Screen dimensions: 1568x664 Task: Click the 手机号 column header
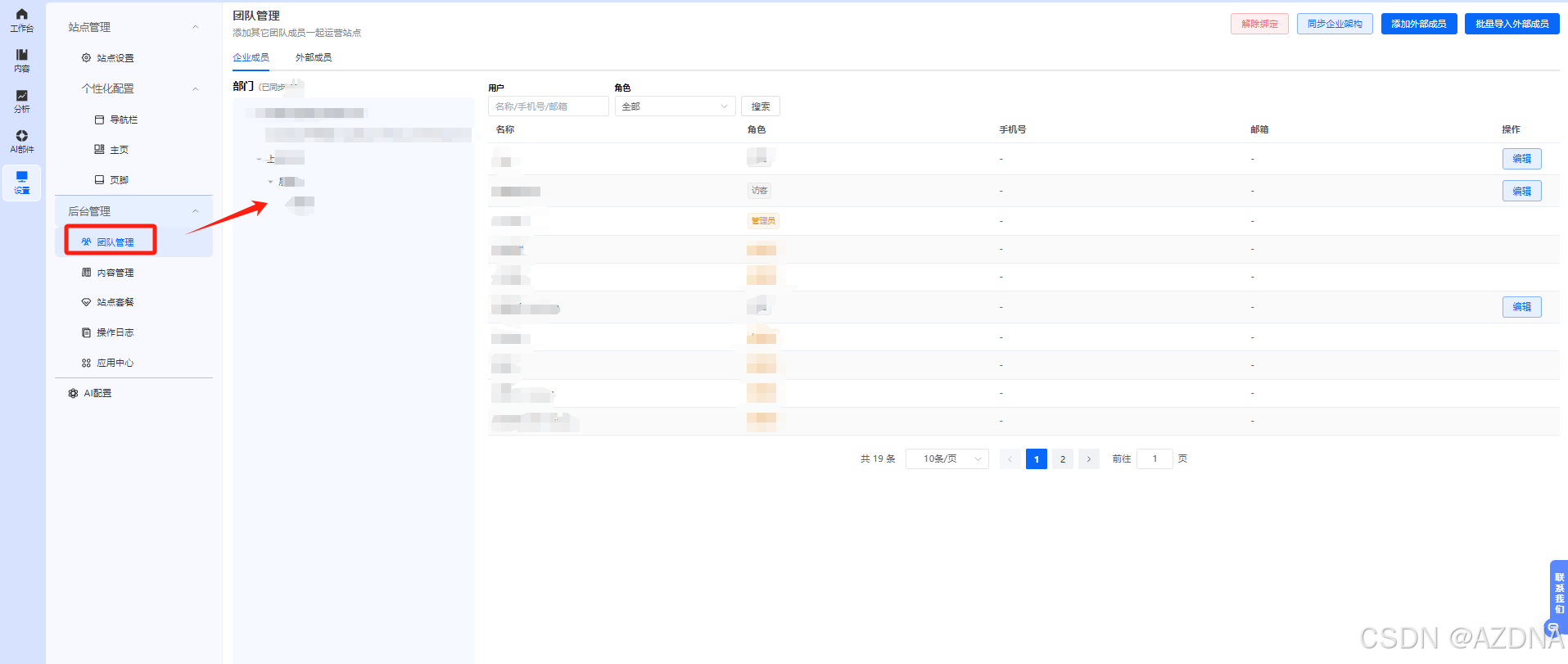(x=1013, y=129)
